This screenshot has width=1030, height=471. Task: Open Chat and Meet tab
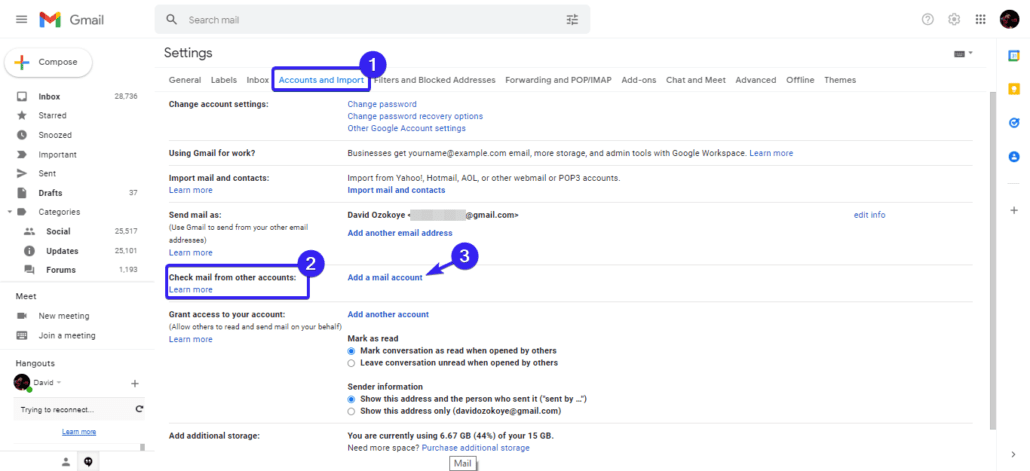(x=696, y=80)
